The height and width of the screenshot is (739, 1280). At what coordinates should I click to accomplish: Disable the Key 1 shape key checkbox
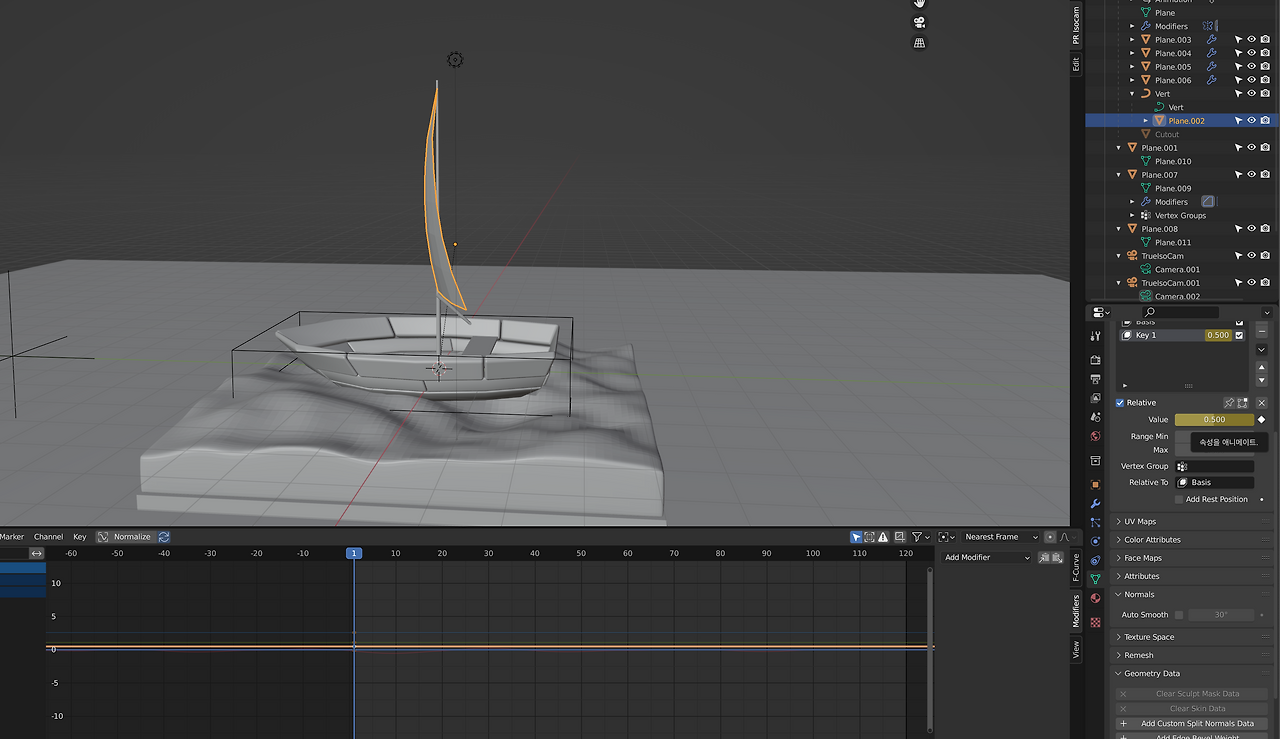1240,335
